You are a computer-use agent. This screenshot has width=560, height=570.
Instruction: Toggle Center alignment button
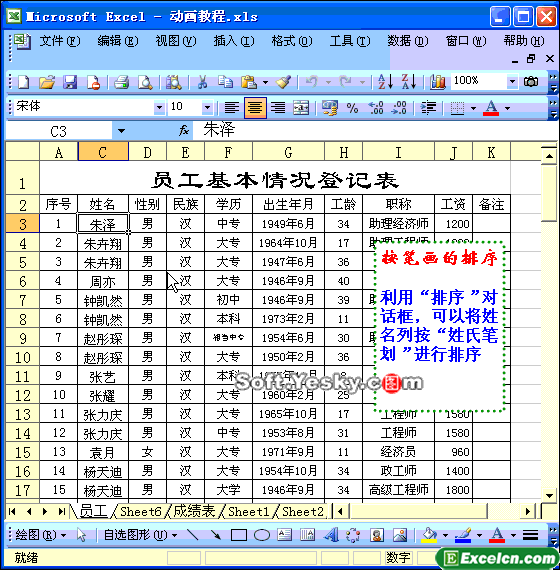(x=255, y=108)
